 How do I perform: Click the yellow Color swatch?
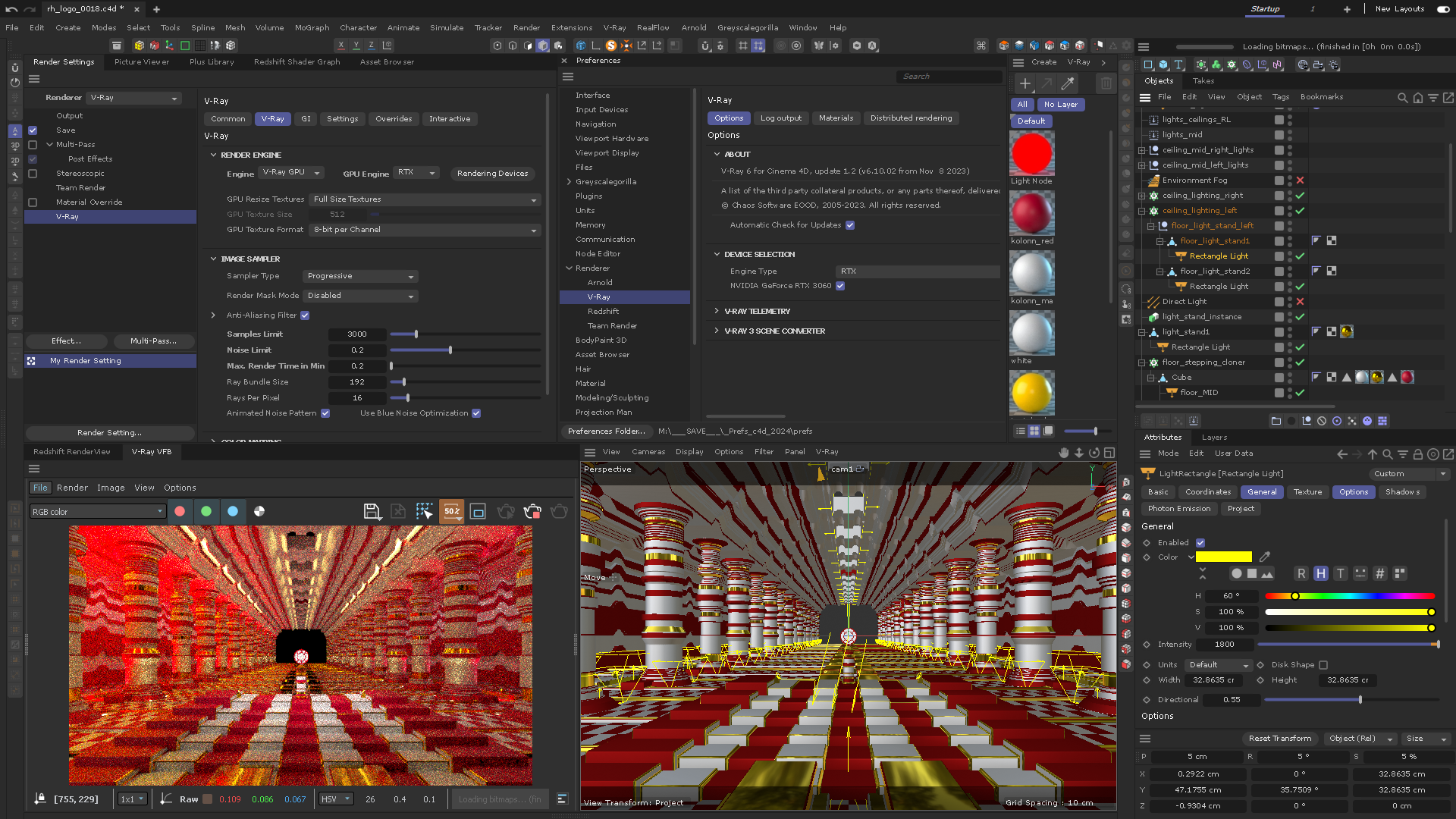[1223, 557]
